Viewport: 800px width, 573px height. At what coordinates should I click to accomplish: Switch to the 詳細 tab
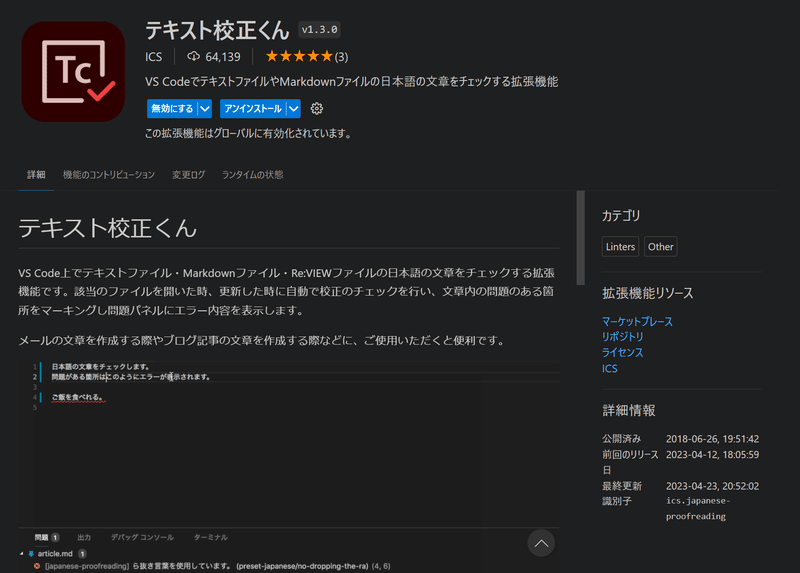pos(36,175)
